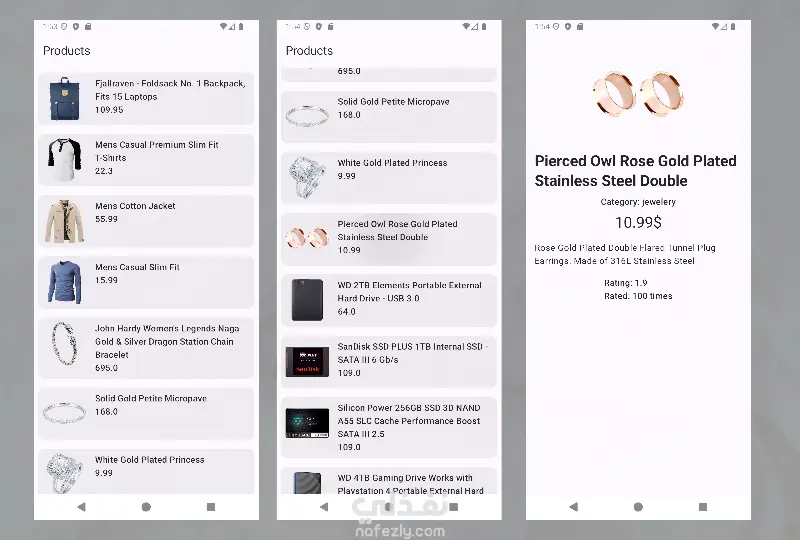Click the Rating: 1.9 text
800x540 pixels.
pos(626,283)
